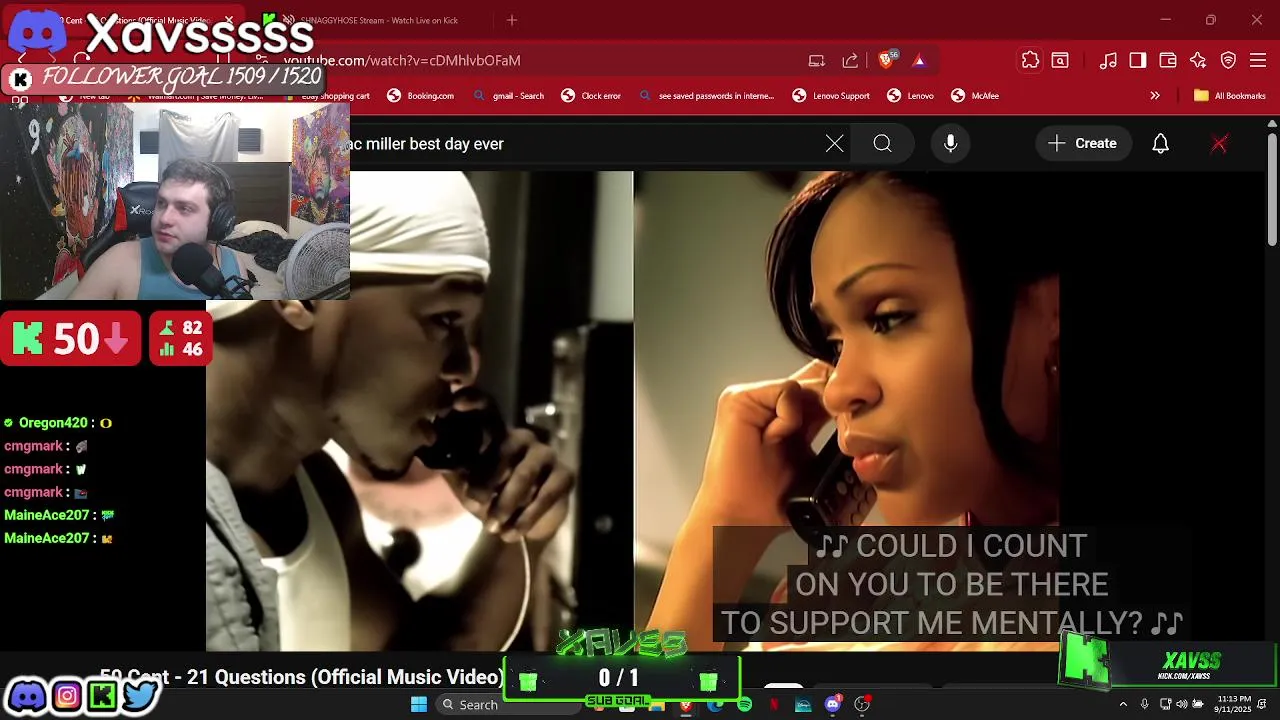Open the Brave playlist music note icon
The width and height of the screenshot is (1280, 720).
1108,60
